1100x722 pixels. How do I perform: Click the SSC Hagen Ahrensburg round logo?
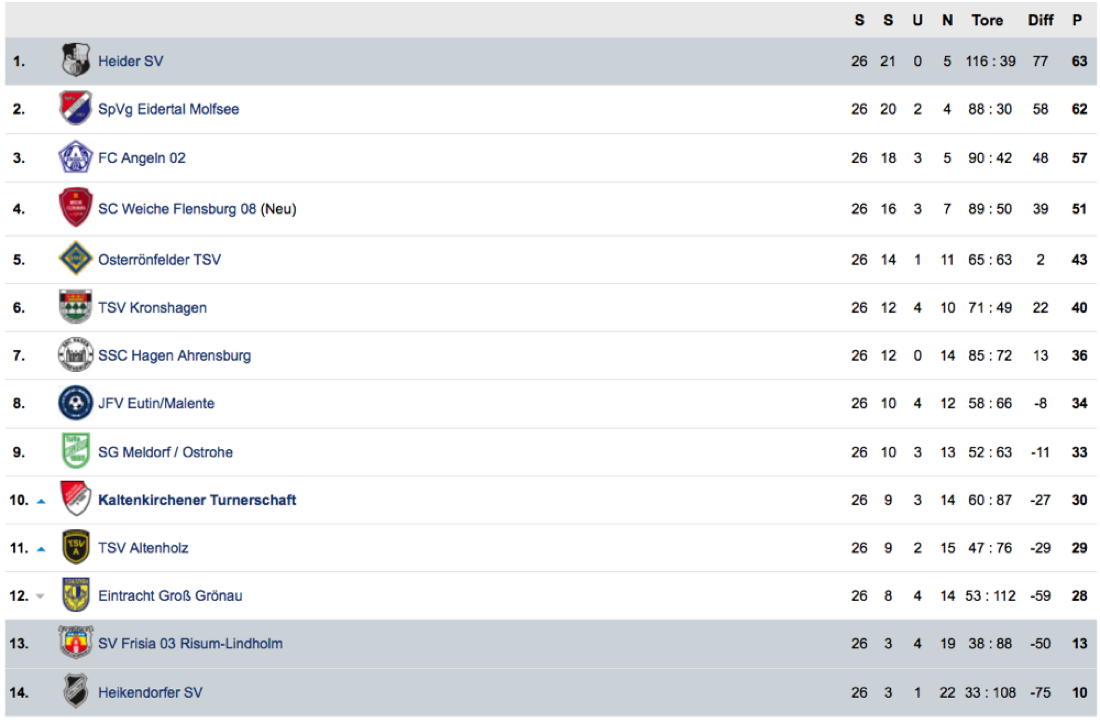pos(75,355)
